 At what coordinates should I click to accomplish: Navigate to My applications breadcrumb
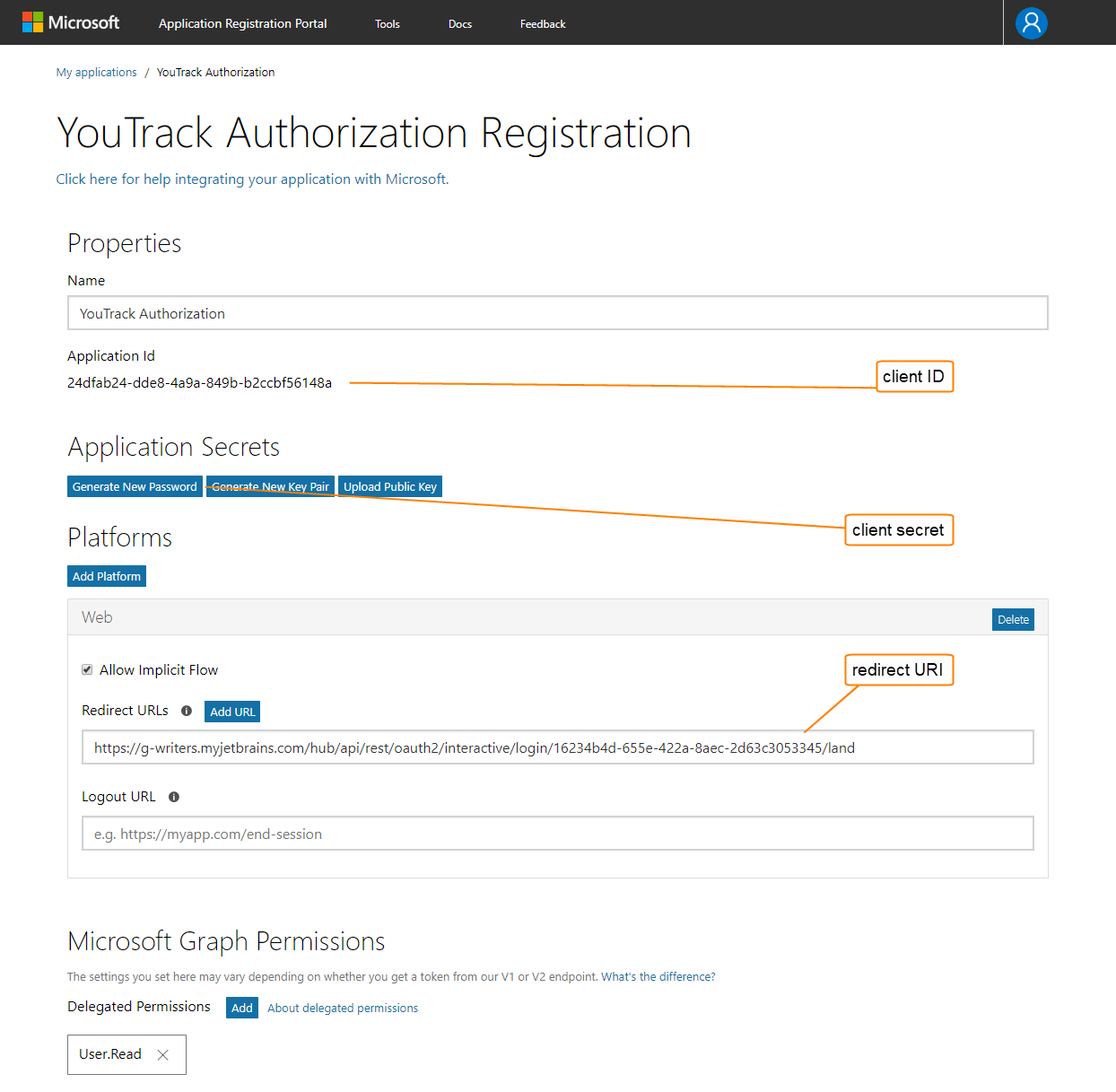click(97, 73)
